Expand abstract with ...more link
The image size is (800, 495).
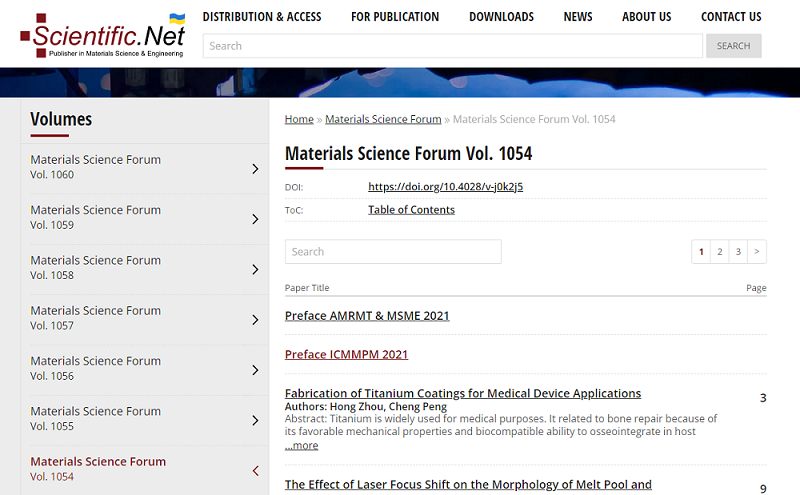302,446
